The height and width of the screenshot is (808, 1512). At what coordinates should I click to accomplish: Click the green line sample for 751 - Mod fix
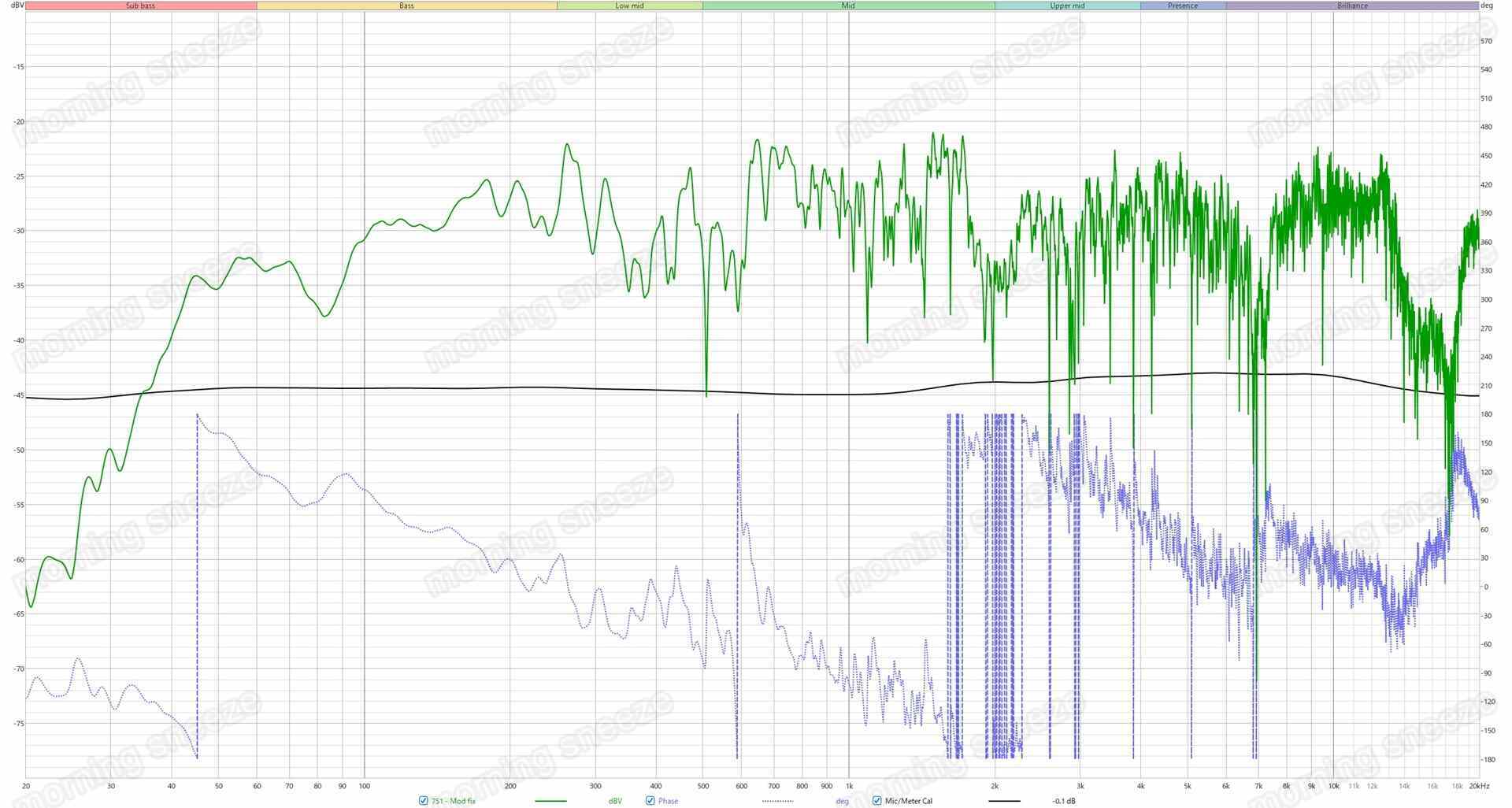pyautogui.click(x=550, y=802)
